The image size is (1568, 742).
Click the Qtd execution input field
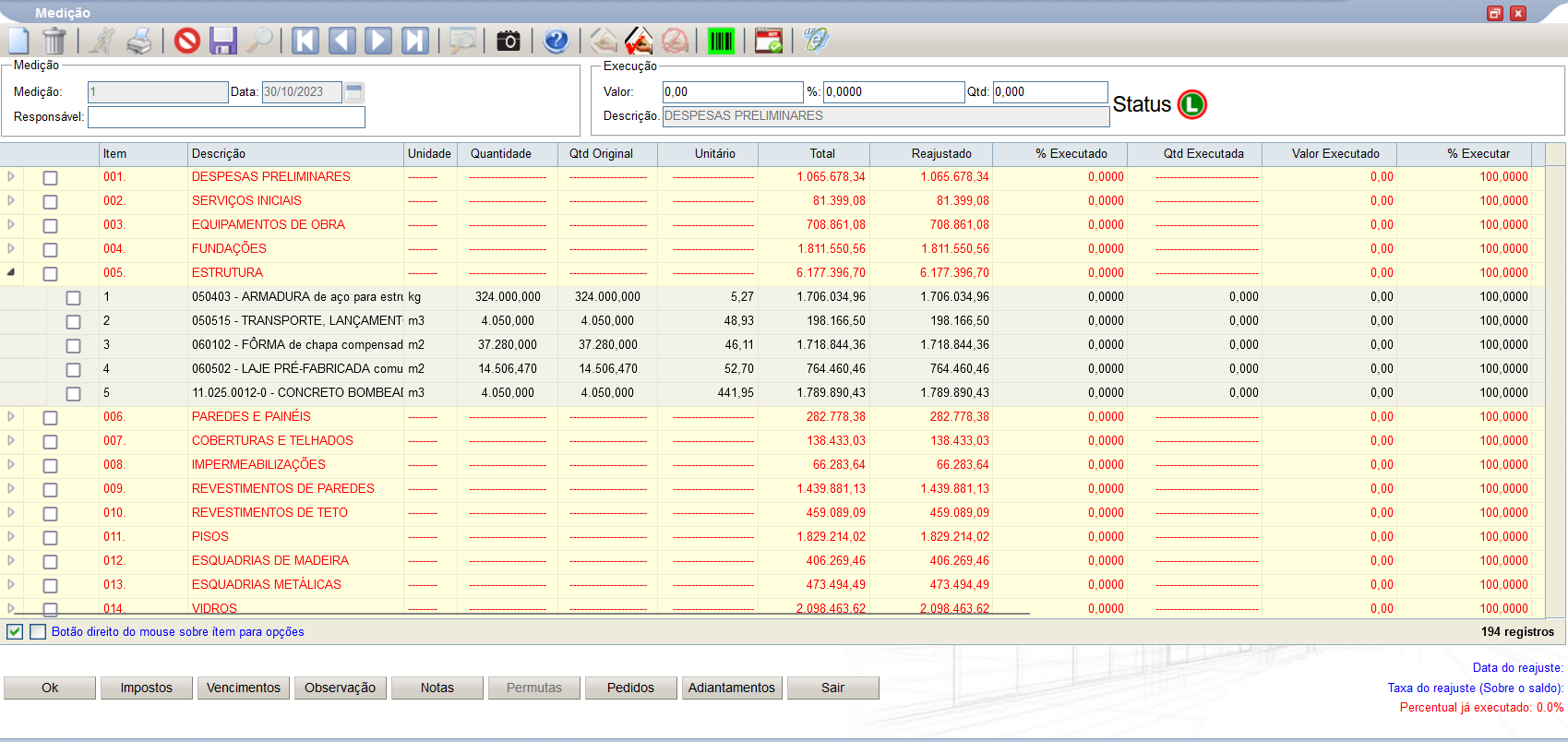(x=1050, y=92)
